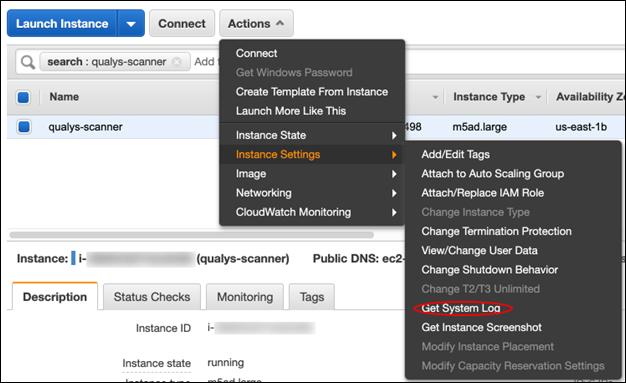626x383 pixels.
Task: Choose Attach/Replace IAM Role
Action: pos(483,193)
